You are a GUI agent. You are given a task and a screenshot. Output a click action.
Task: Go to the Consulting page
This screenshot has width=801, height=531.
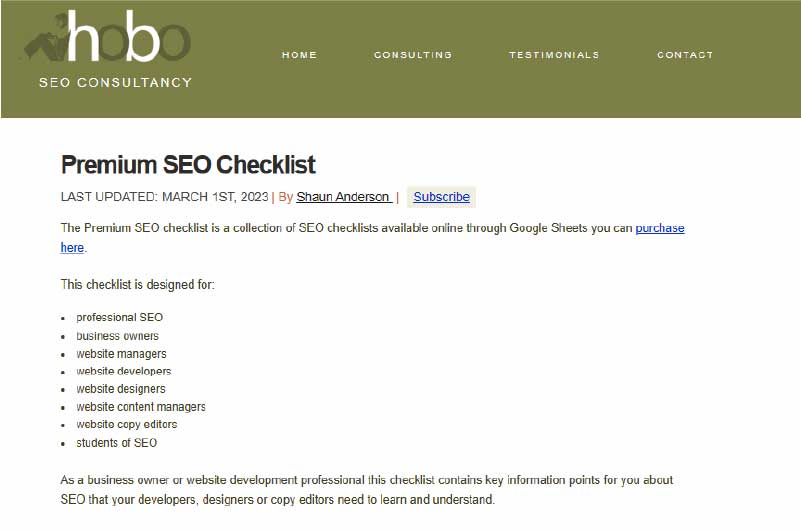413,55
